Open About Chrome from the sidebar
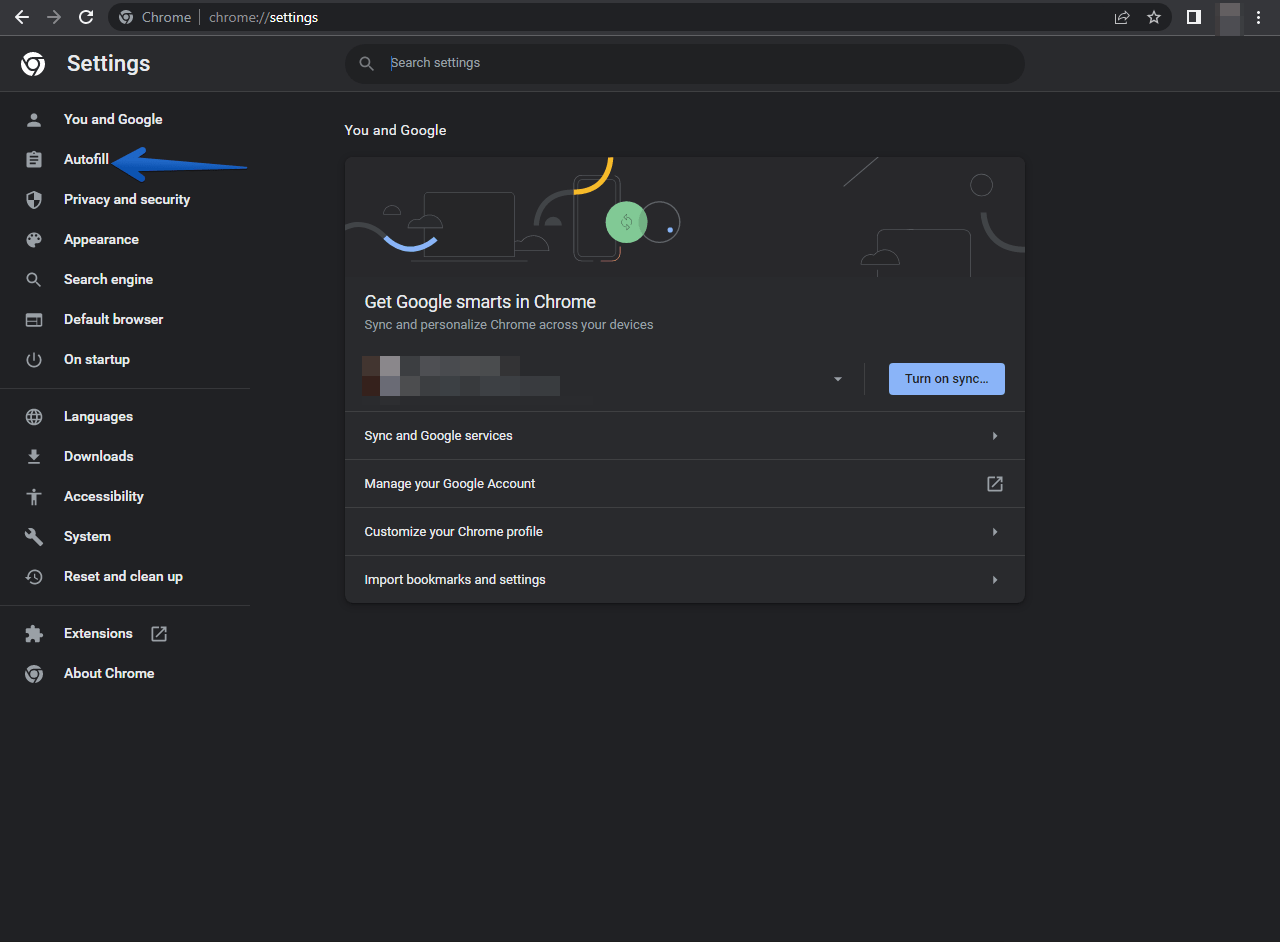Image resolution: width=1280 pixels, height=942 pixels. pyautogui.click(x=109, y=674)
